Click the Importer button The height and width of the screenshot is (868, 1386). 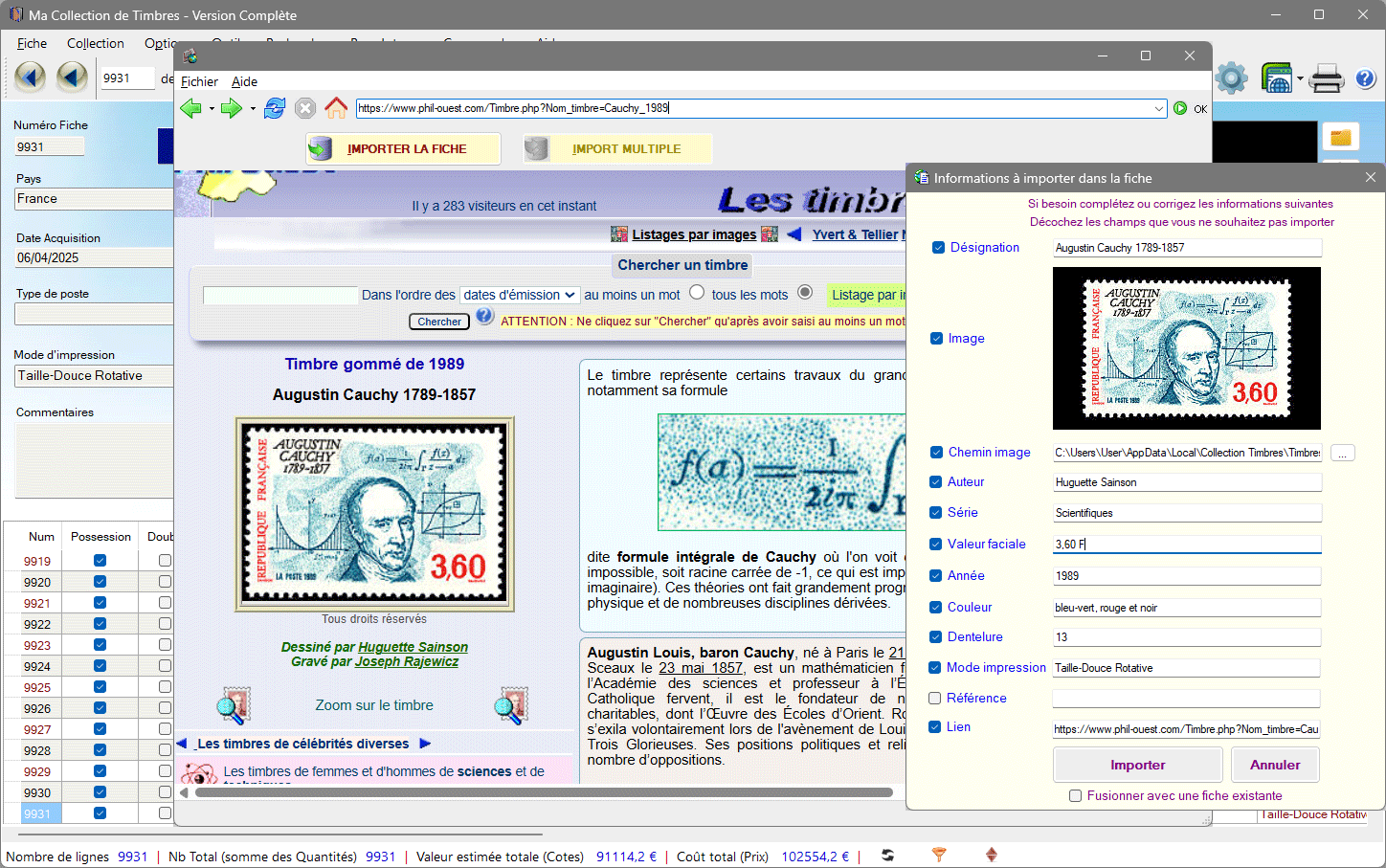click(1137, 766)
